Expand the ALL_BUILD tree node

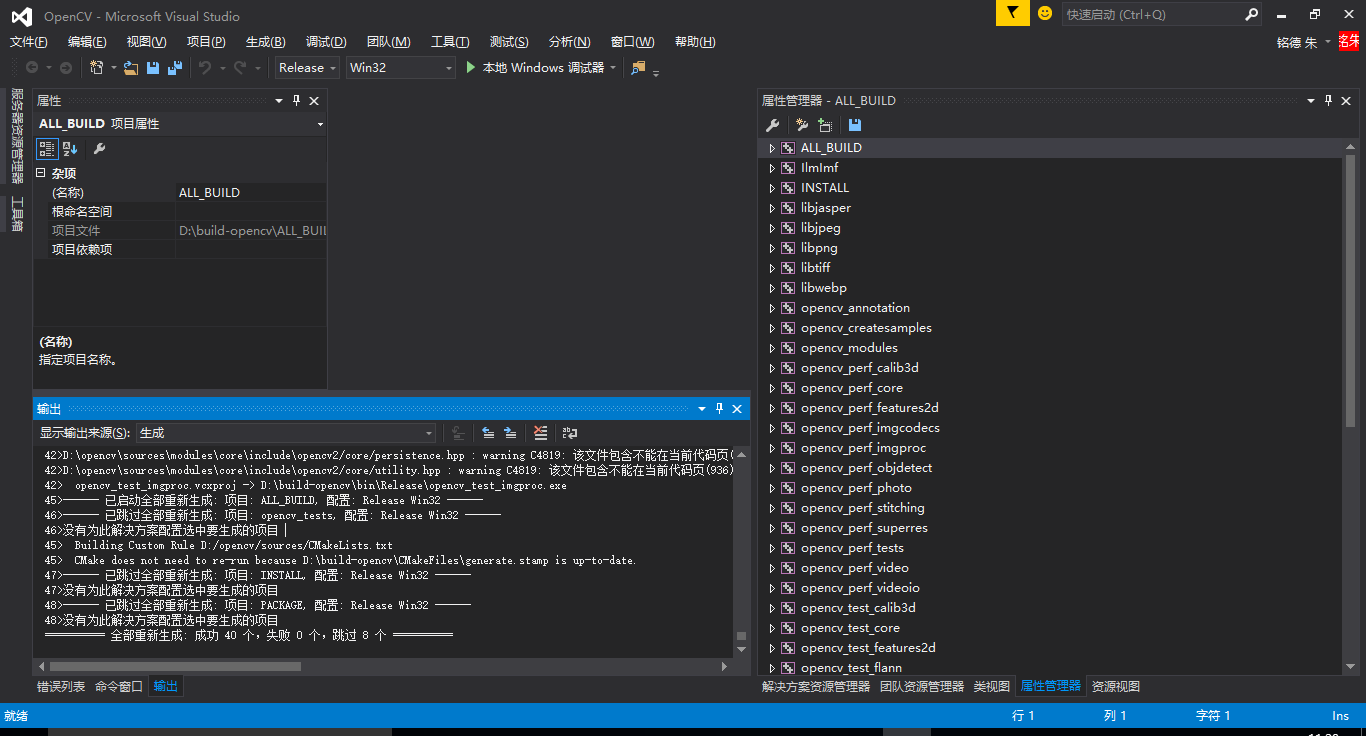(x=772, y=148)
